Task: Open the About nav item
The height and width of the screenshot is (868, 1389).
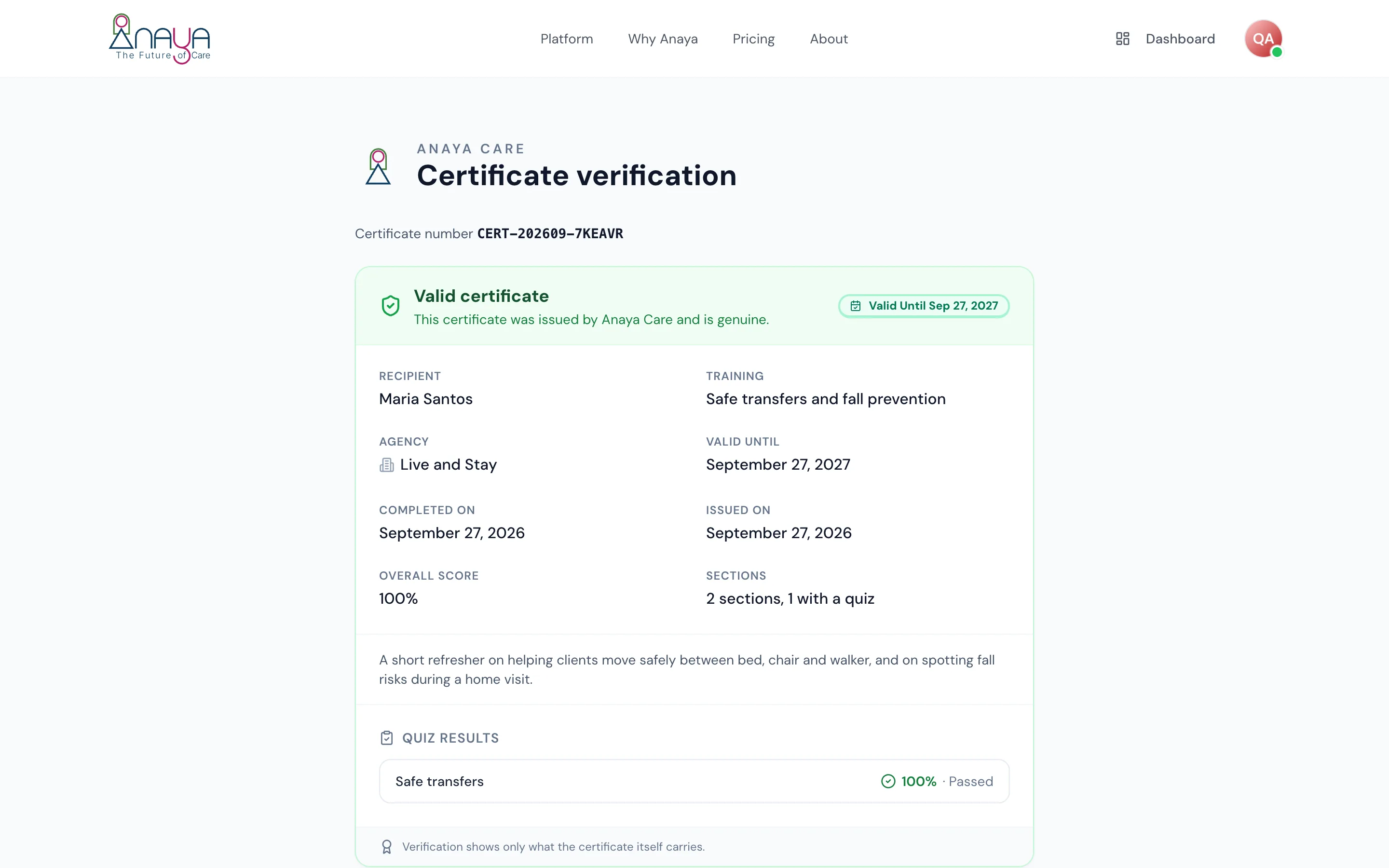Action: (828, 39)
